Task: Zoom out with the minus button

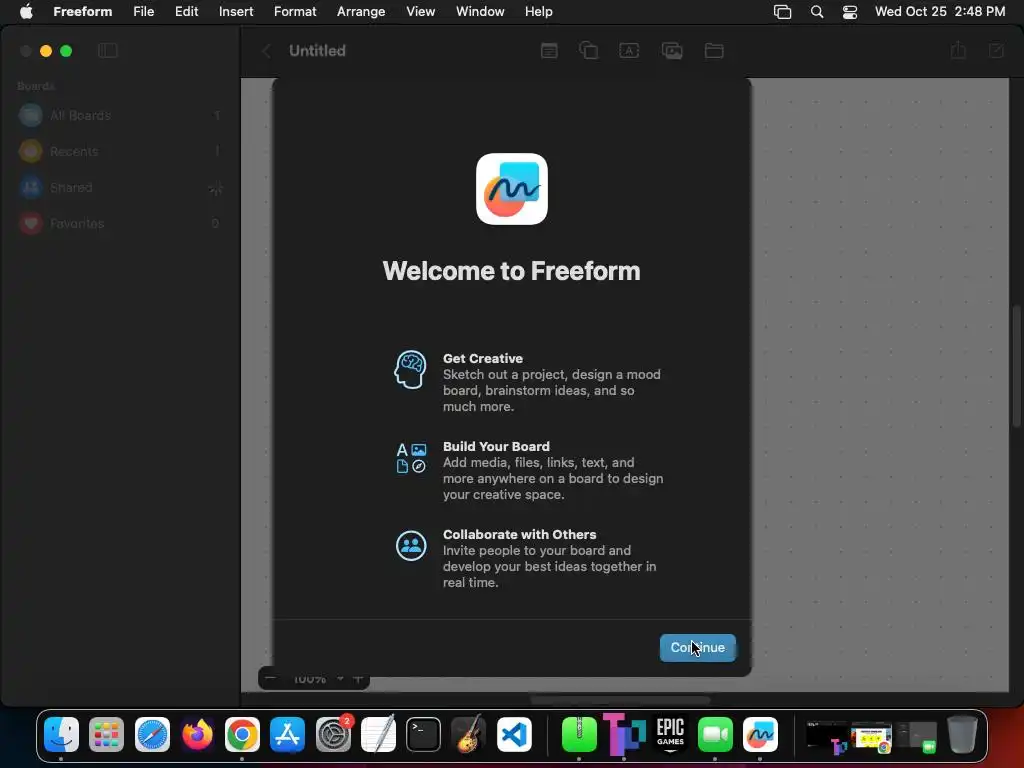Action: 270,679
